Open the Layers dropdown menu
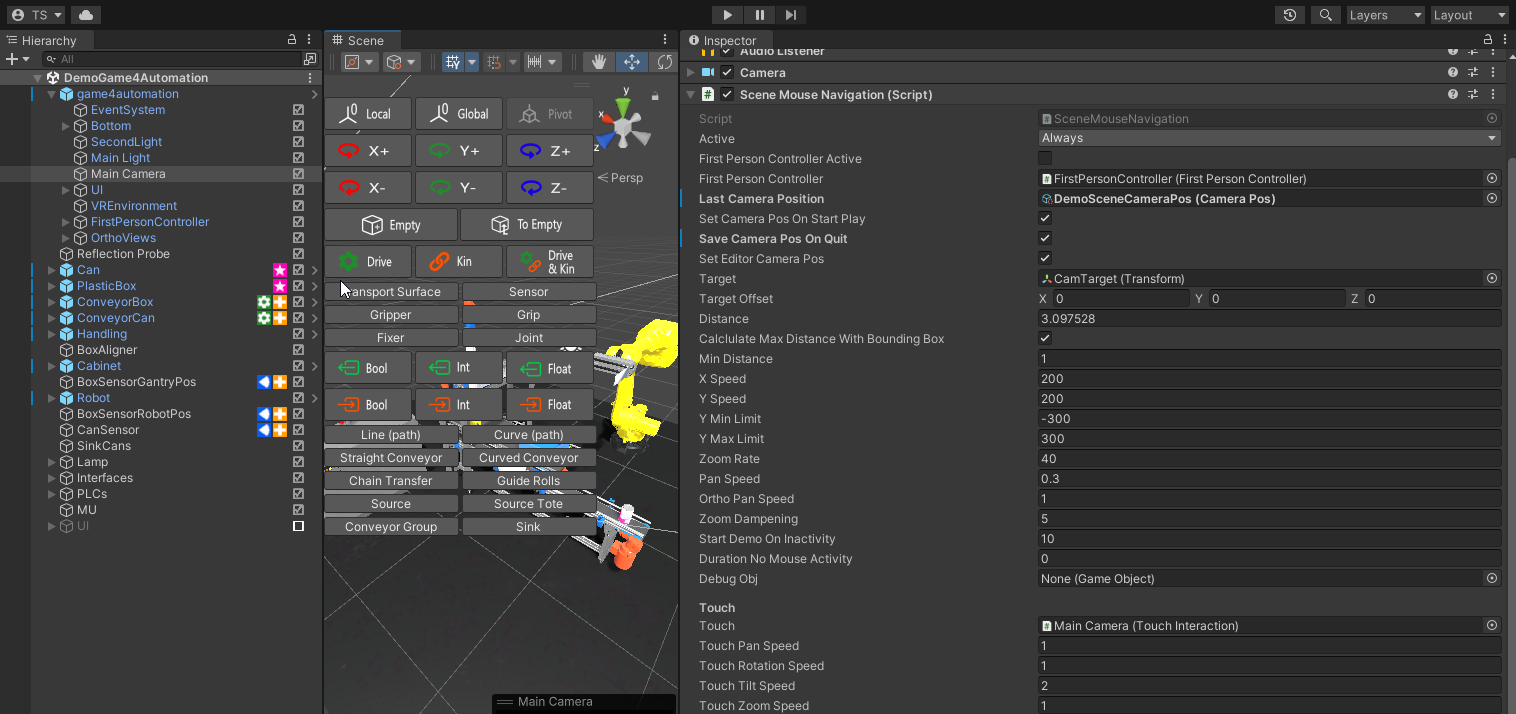 (x=1384, y=15)
